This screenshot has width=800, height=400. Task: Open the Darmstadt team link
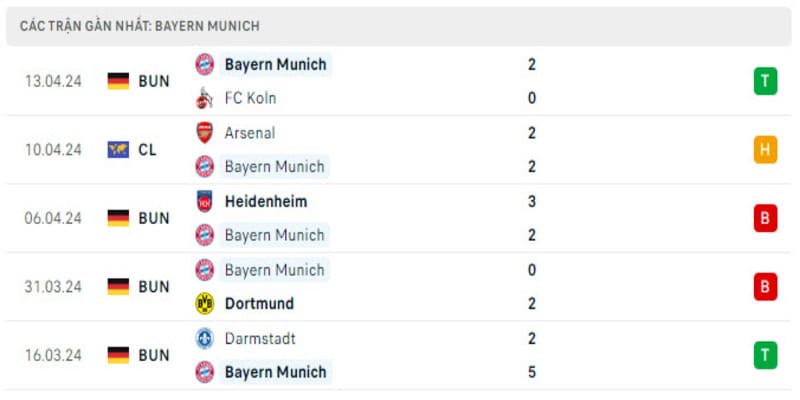260,338
